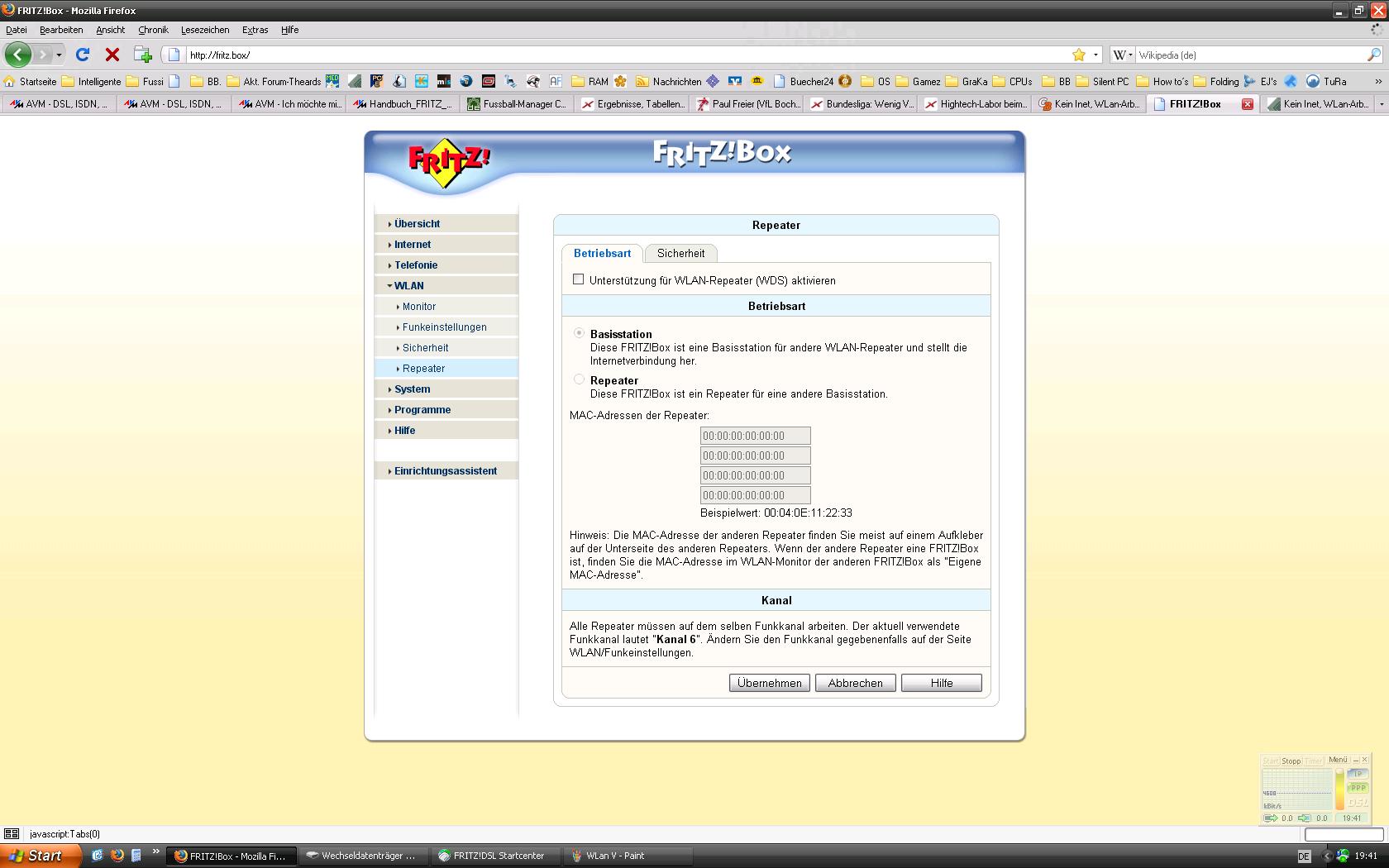Image resolution: width=1389 pixels, height=868 pixels.
Task: Open the Folding bookmark folder
Action: (x=1216, y=81)
